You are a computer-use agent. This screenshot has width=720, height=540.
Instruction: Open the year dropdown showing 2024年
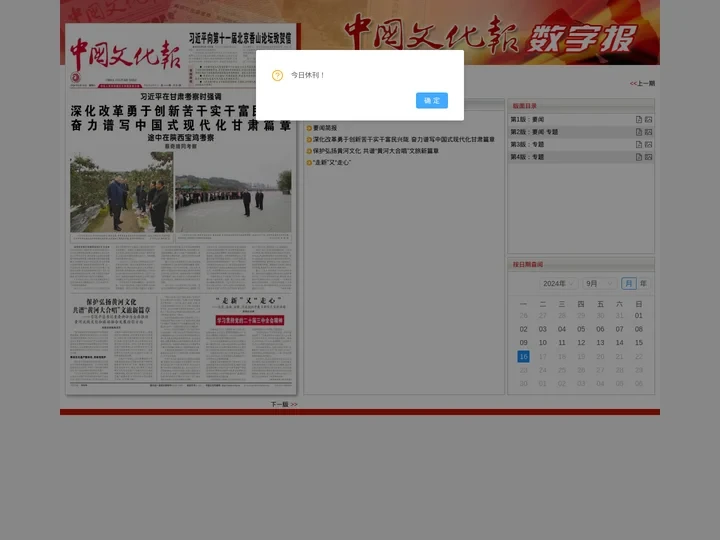point(558,283)
